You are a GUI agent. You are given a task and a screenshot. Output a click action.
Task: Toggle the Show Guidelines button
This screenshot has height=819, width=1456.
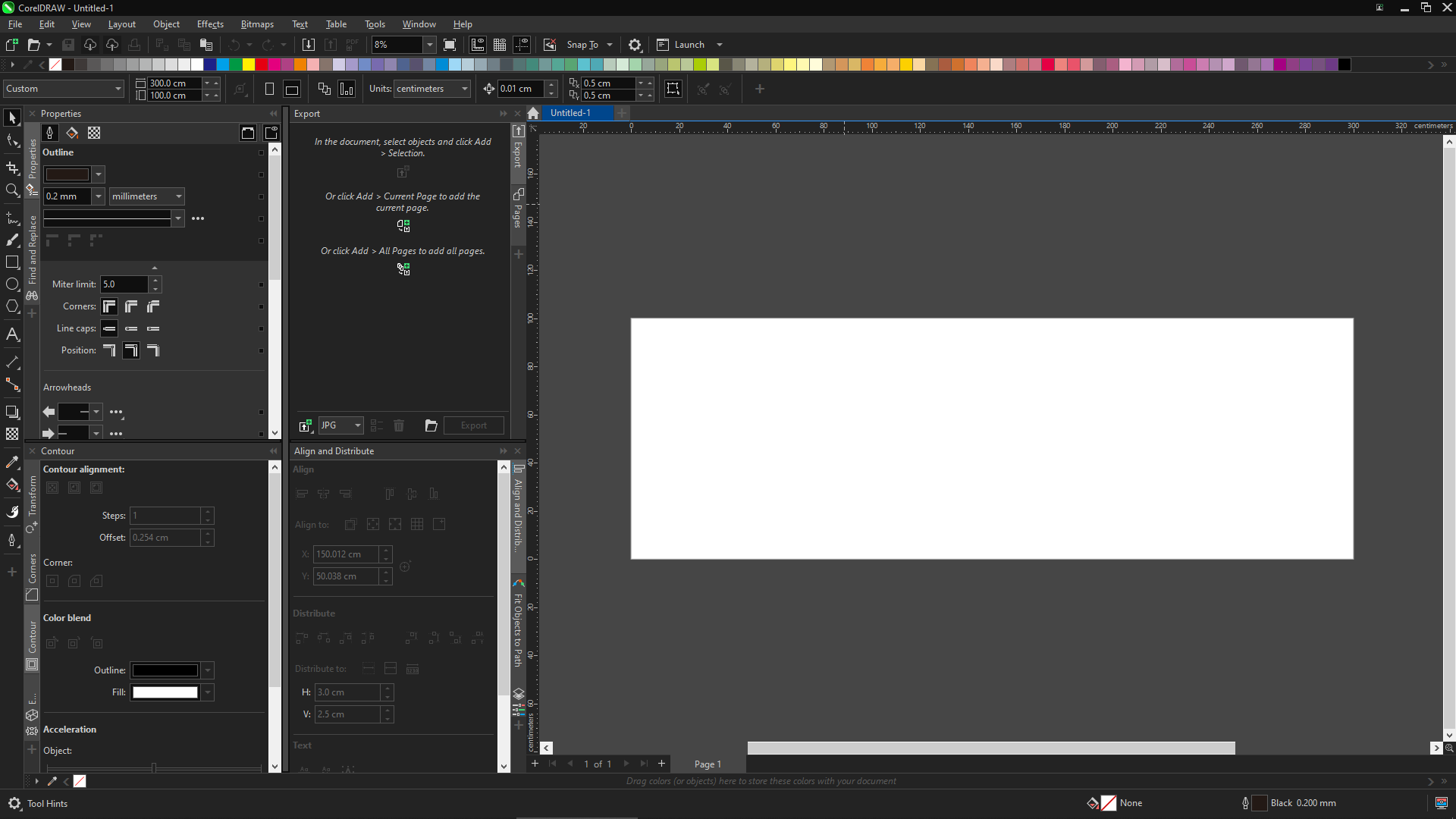click(x=522, y=45)
